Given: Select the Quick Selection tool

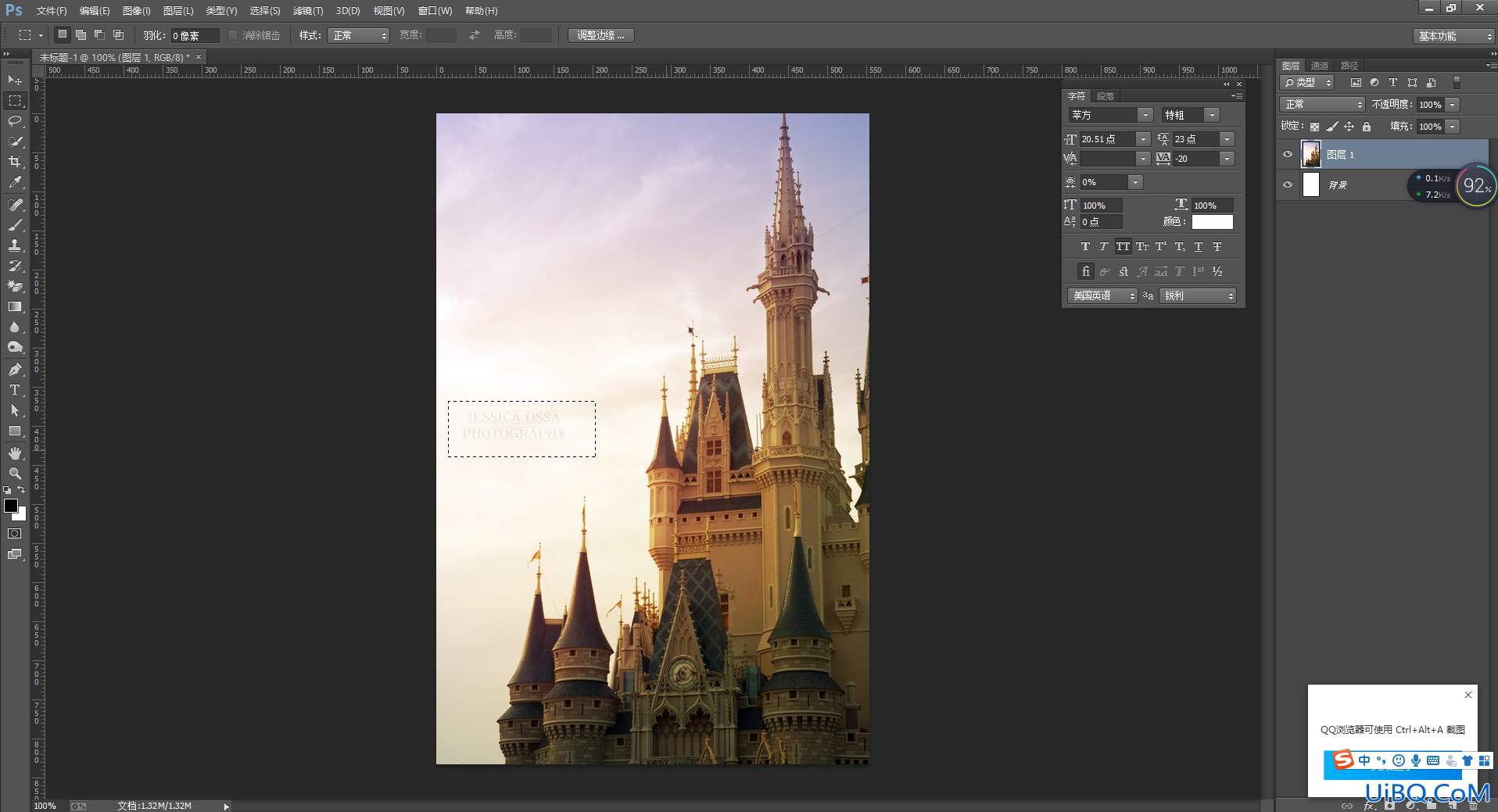Looking at the screenshot, I should pos(15,141).
